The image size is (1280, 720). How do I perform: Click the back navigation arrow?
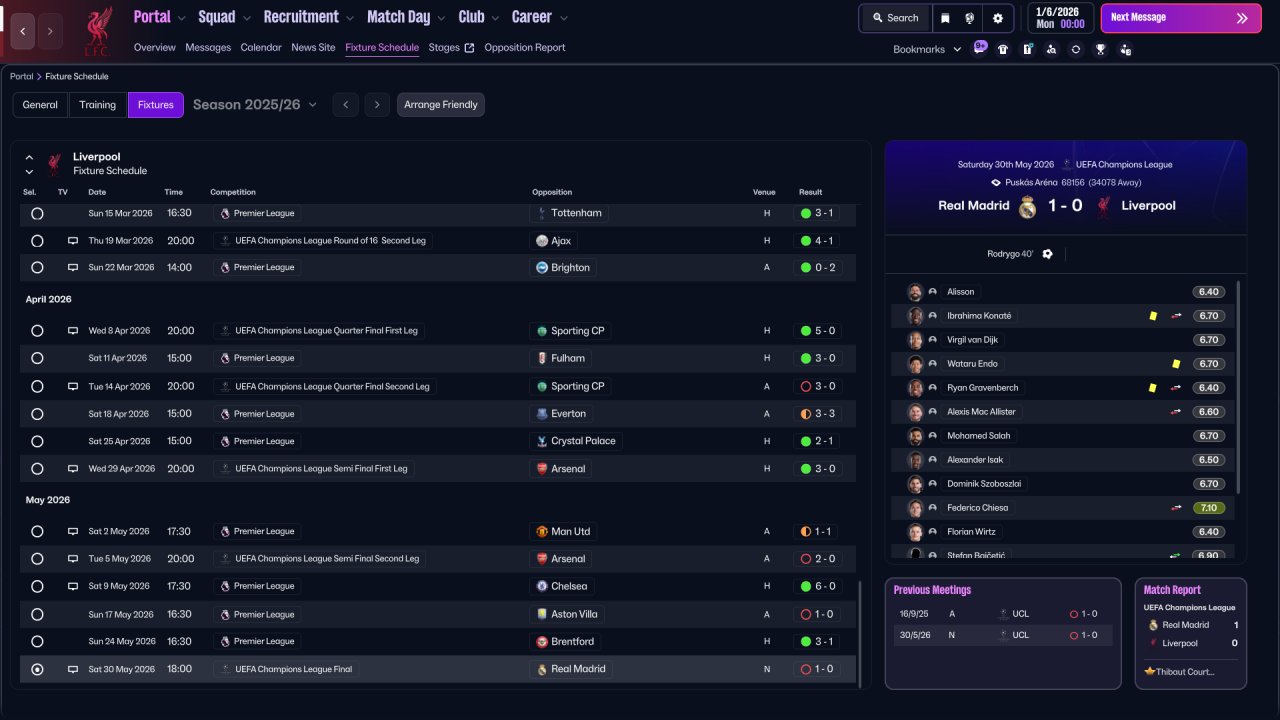click(x=23, y=31)
